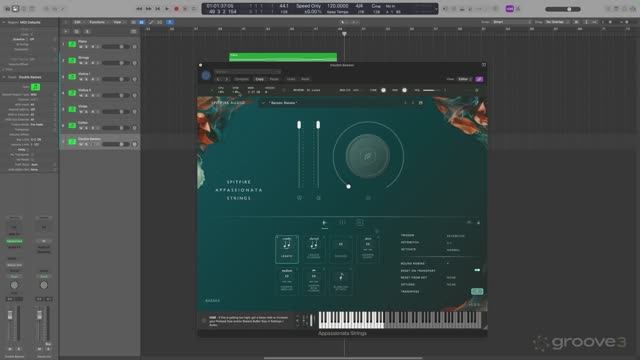The image size is (640, 360).
Task: Select the Violins II track icon
Action: point(72,93)
